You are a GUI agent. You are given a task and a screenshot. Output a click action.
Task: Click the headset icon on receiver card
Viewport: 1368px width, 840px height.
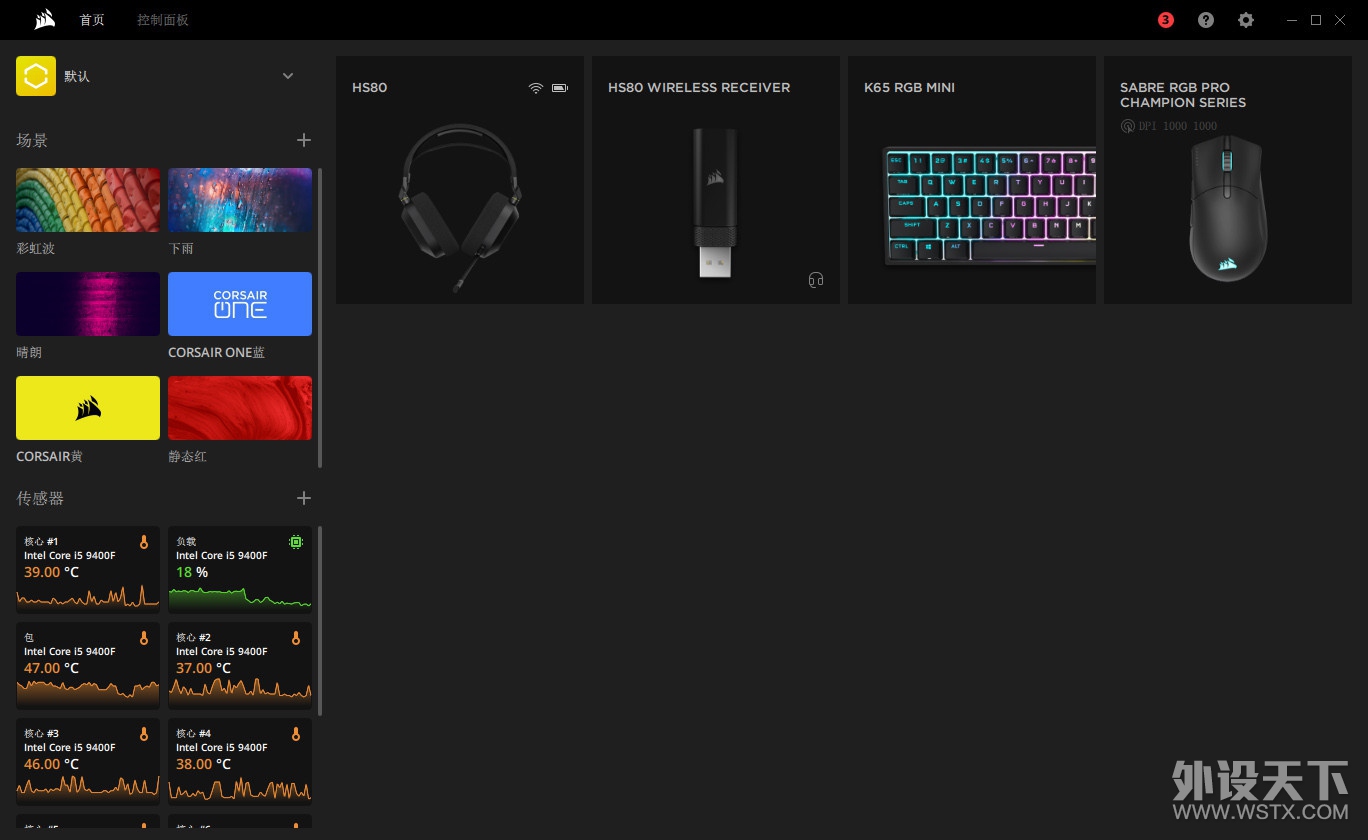tap(816, 280)
